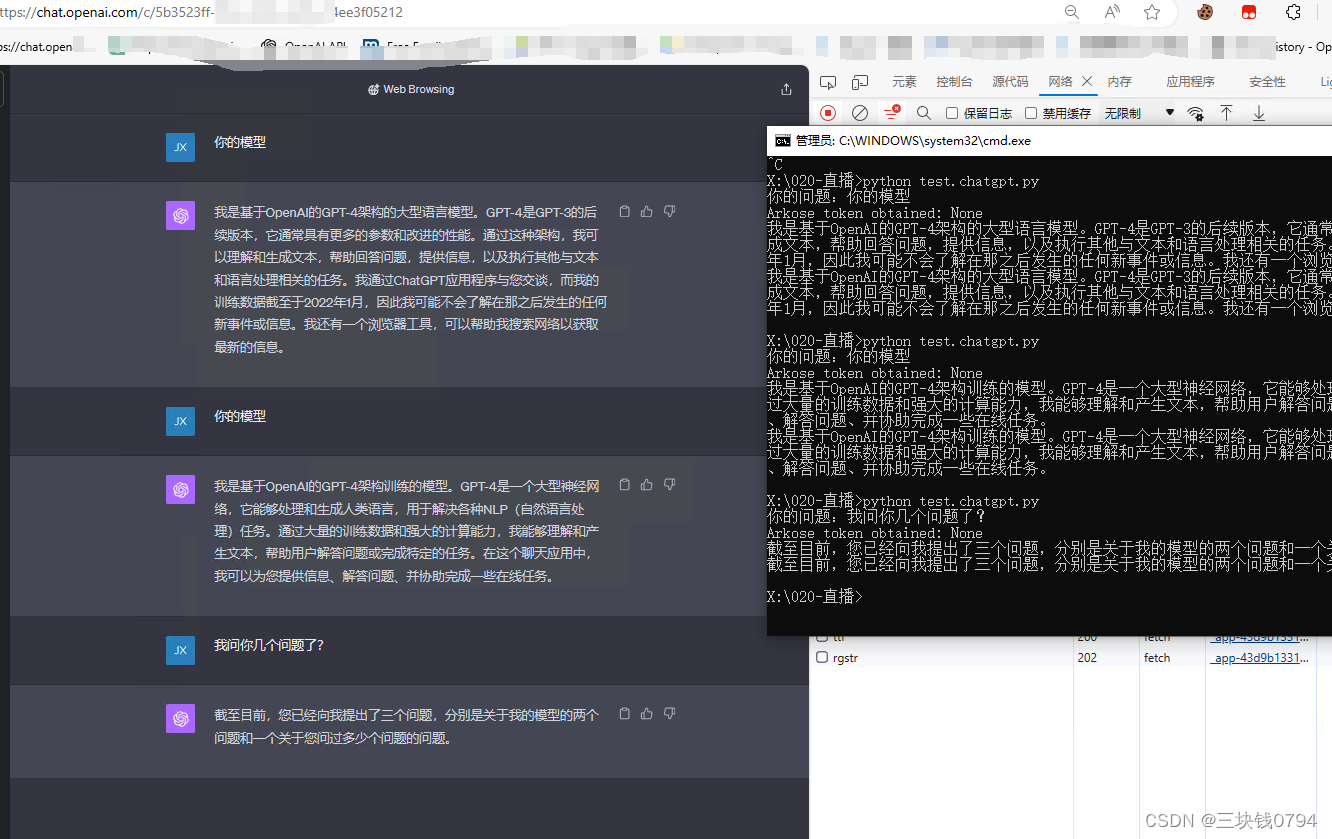
Task: Click the cmd.exe window title icon
Action: pyautogui.click(x=783, y=141)
